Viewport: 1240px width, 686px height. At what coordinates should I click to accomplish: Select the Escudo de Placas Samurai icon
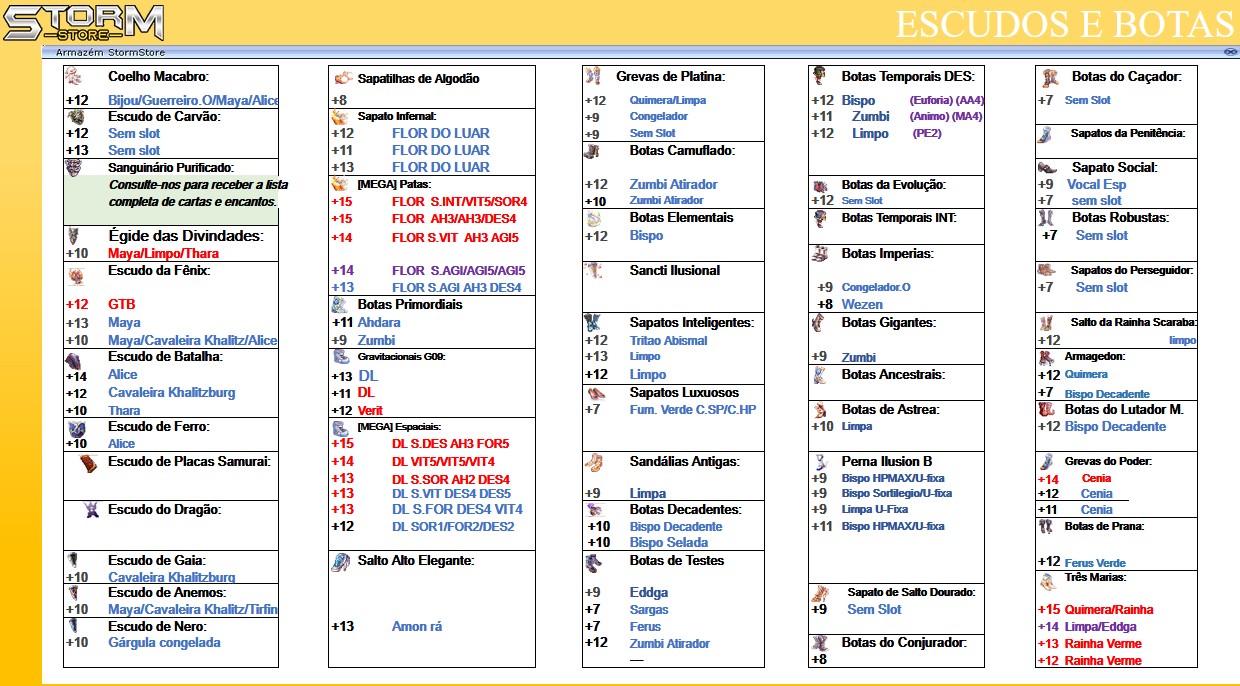coord(91,465)
